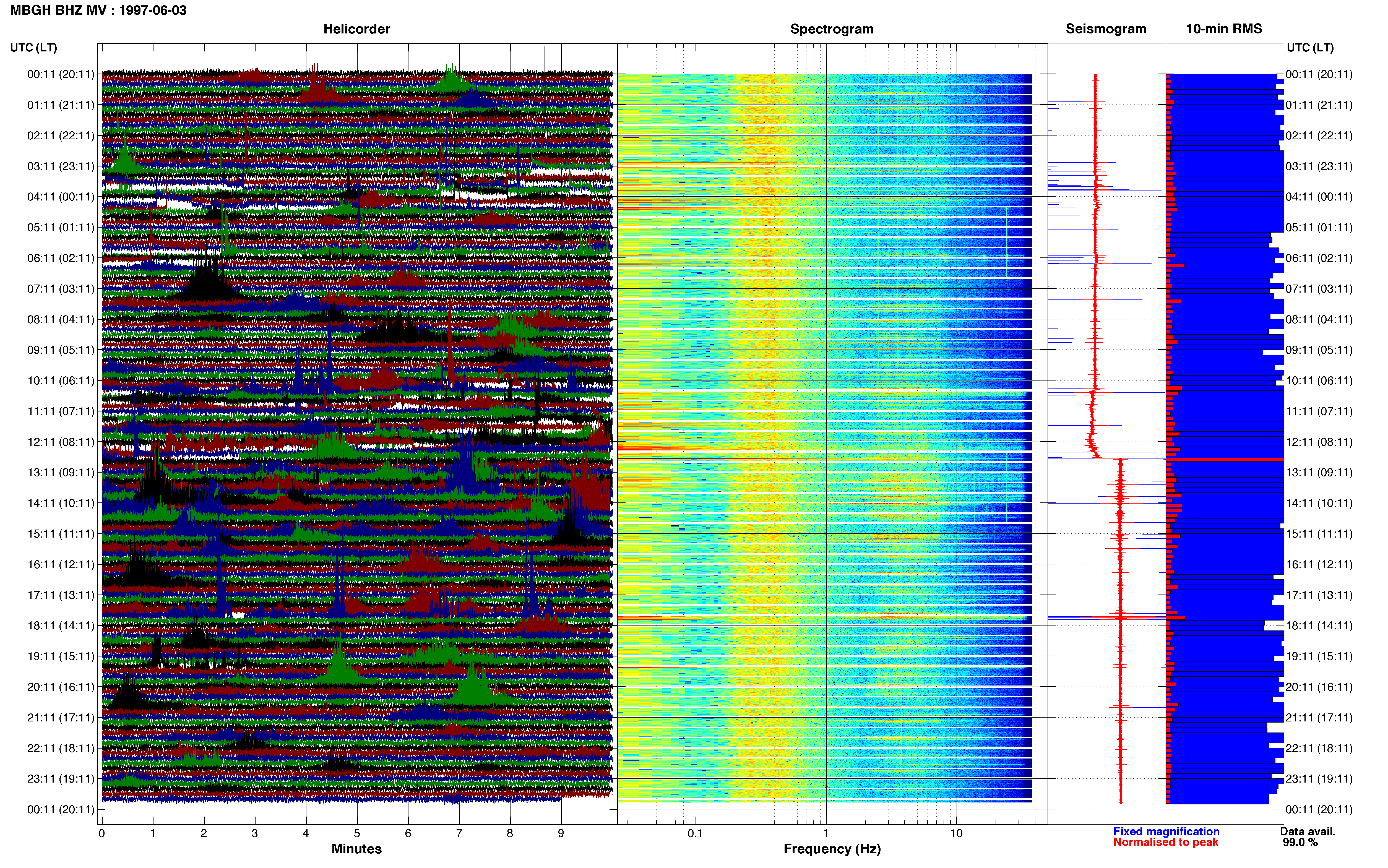Click the 'Helicorder' panel heading
Screen dimensions: 1388x868
click(356, 29)
